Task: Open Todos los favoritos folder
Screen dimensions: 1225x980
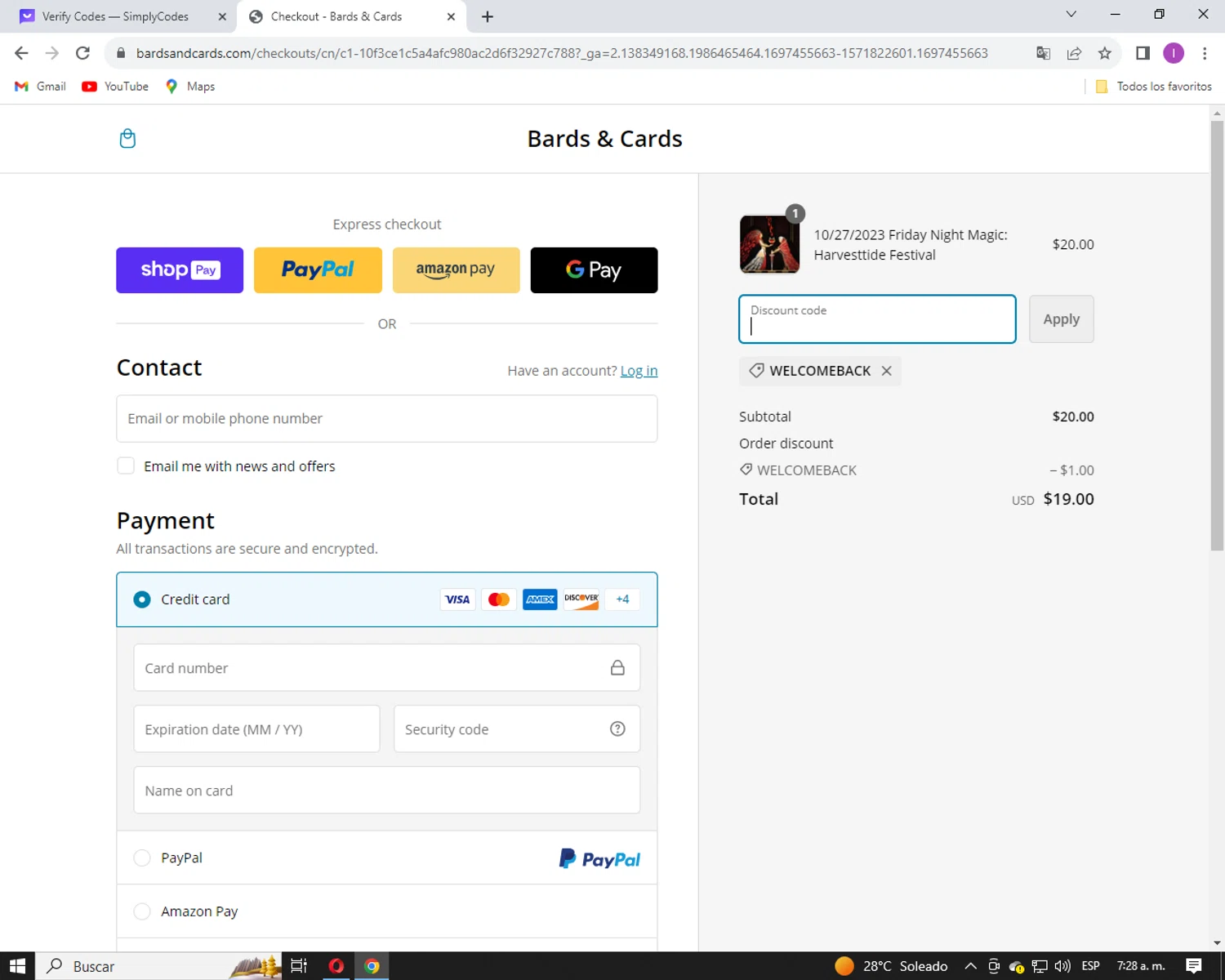Action: 1153,87
